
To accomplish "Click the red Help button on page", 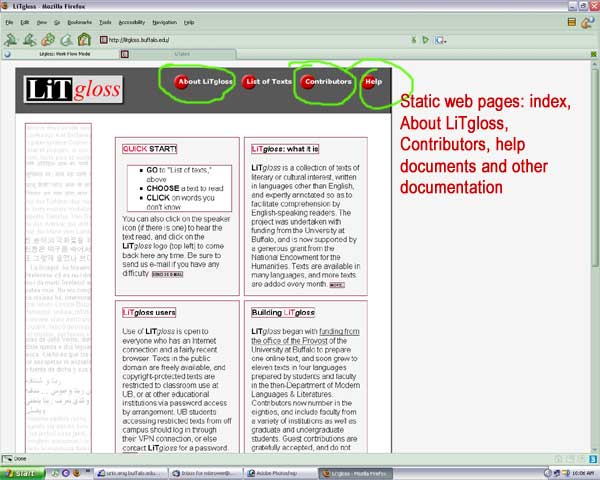I will point(372,82).
